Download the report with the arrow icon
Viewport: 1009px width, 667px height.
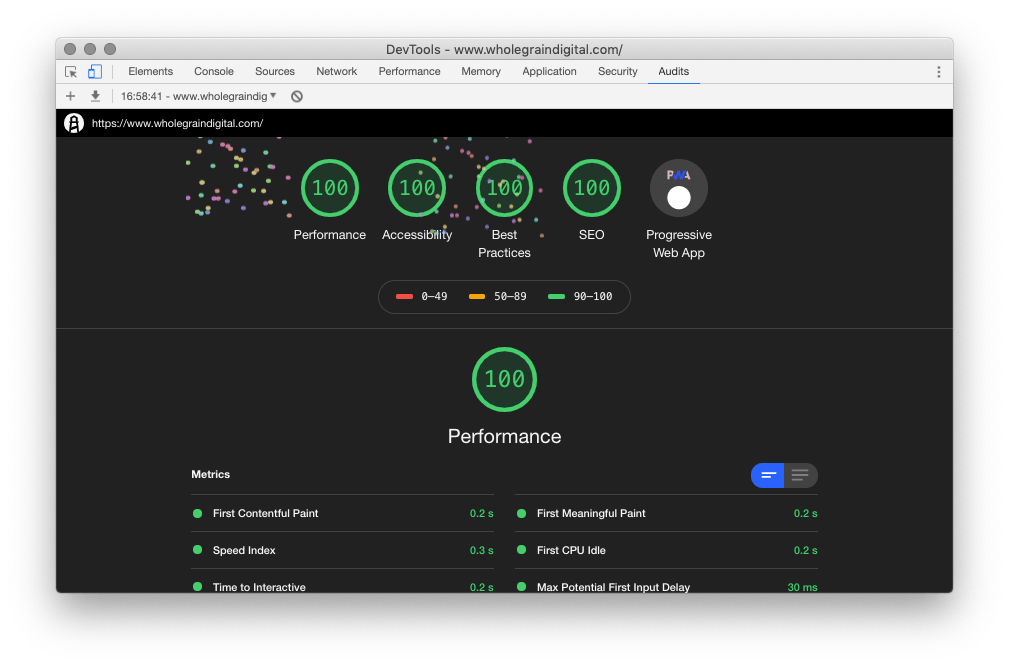(95, 96)
